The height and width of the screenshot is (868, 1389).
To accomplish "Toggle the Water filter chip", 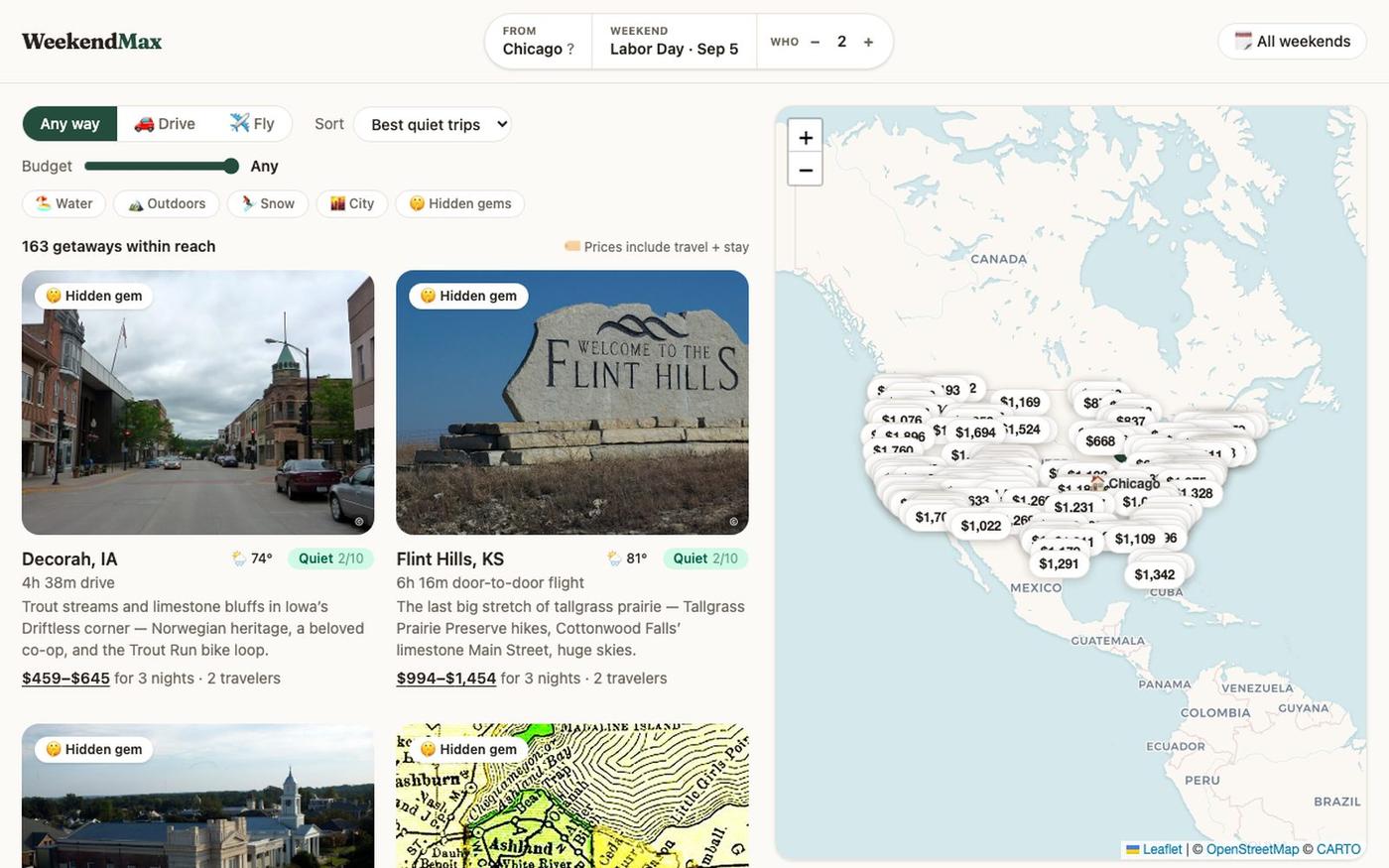I will 63,203.
